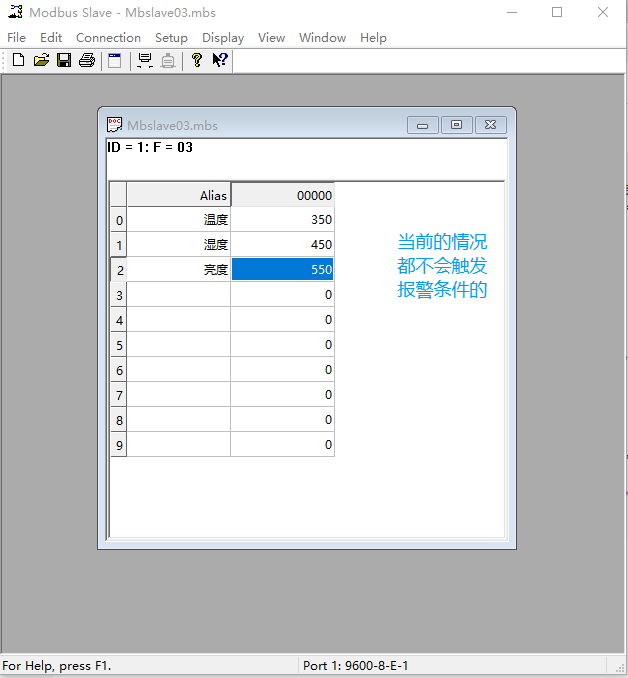Select highlighted value 550 in row 2

pyautogui.click(x=283, y=269)
